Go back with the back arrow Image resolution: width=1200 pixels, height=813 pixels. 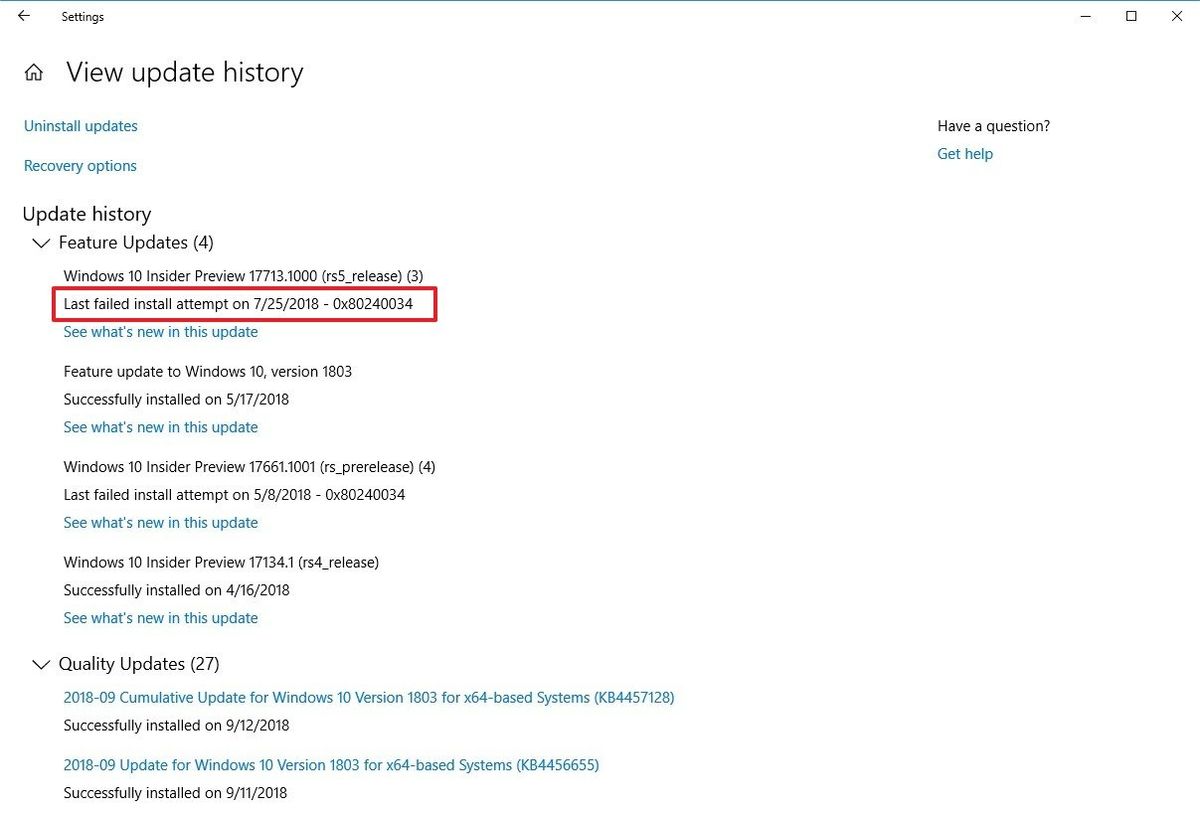pyautogui.click(x=24, y=16)
